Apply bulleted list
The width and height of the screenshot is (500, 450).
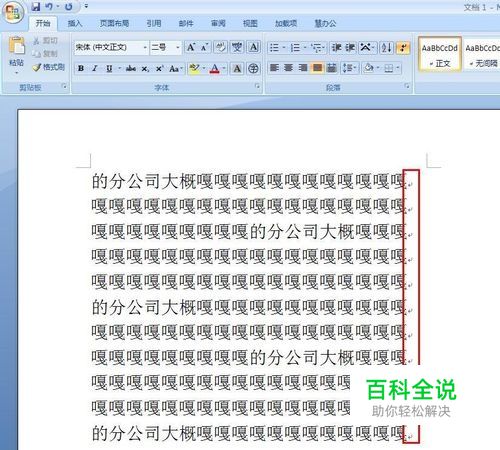click(x=274, y=48)
